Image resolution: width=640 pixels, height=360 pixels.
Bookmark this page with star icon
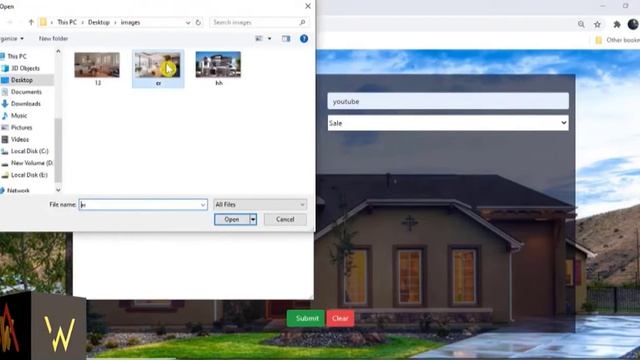(x=597, y=24)
